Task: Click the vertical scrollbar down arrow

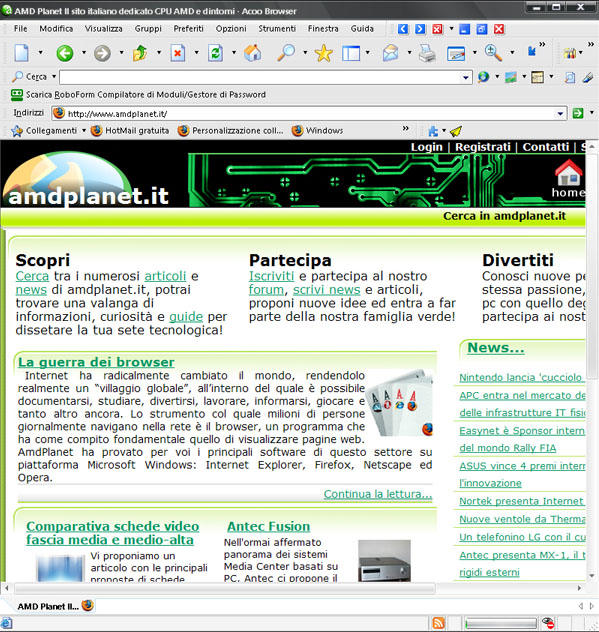Action: 592,576
